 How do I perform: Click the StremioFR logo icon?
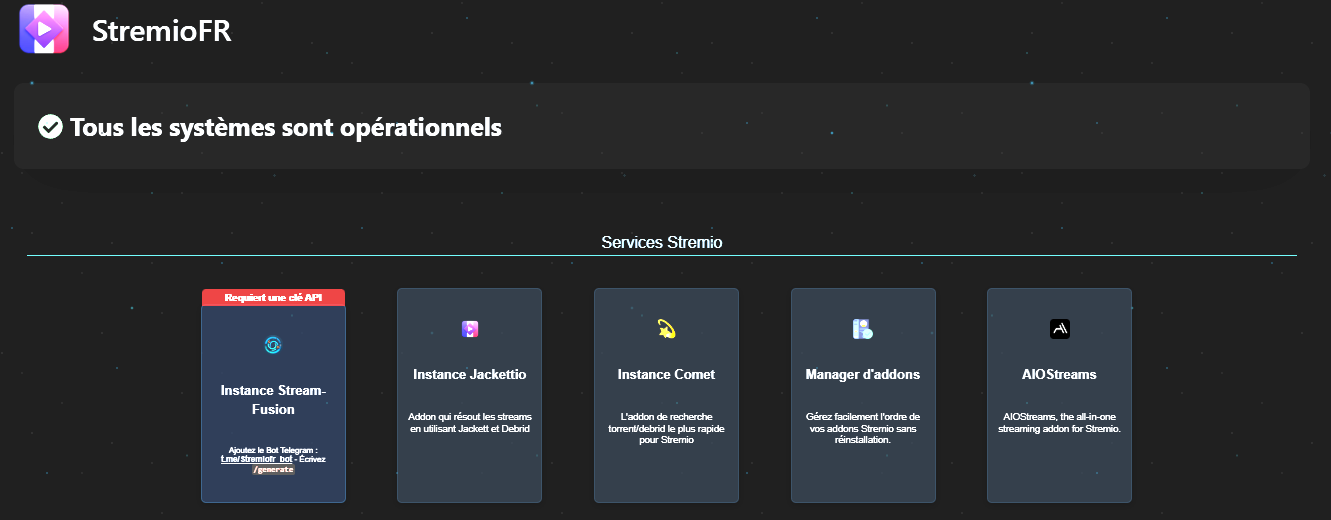point(44,29)
